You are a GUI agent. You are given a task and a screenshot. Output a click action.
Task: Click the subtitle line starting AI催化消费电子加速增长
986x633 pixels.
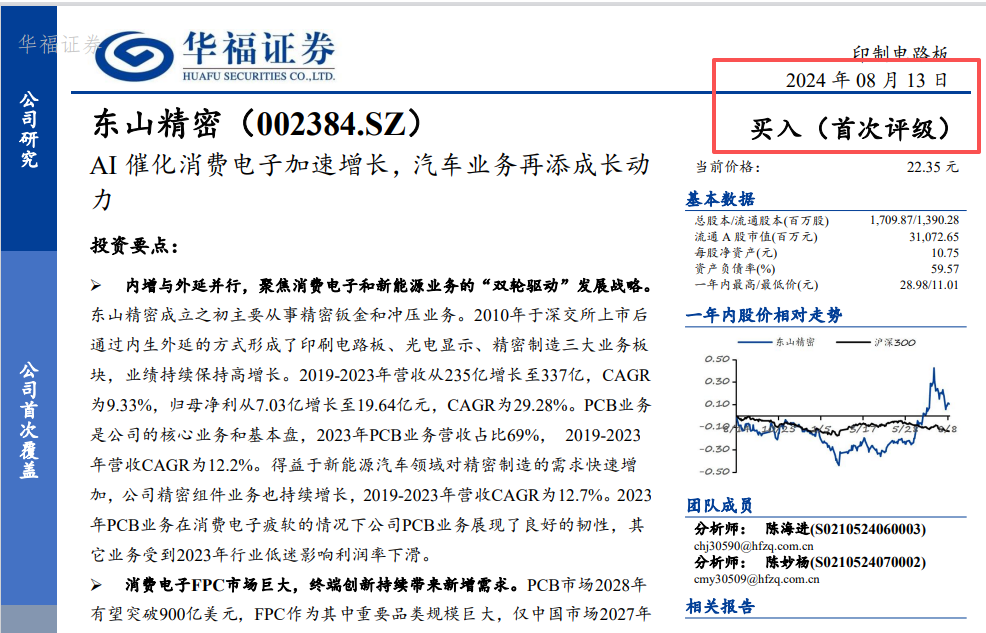coord(370,182)
